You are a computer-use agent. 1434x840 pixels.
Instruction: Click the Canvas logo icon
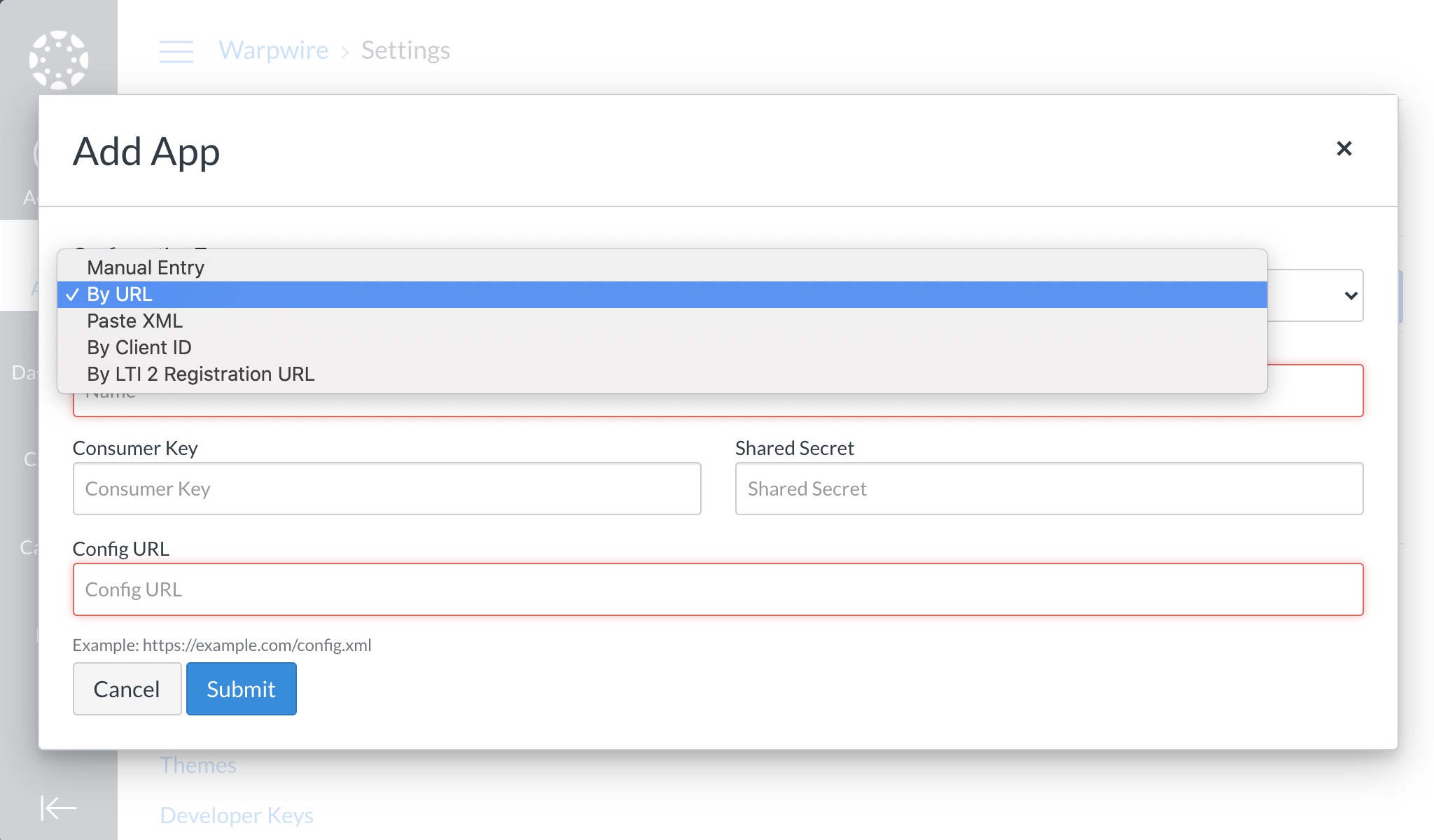point(59,59)
